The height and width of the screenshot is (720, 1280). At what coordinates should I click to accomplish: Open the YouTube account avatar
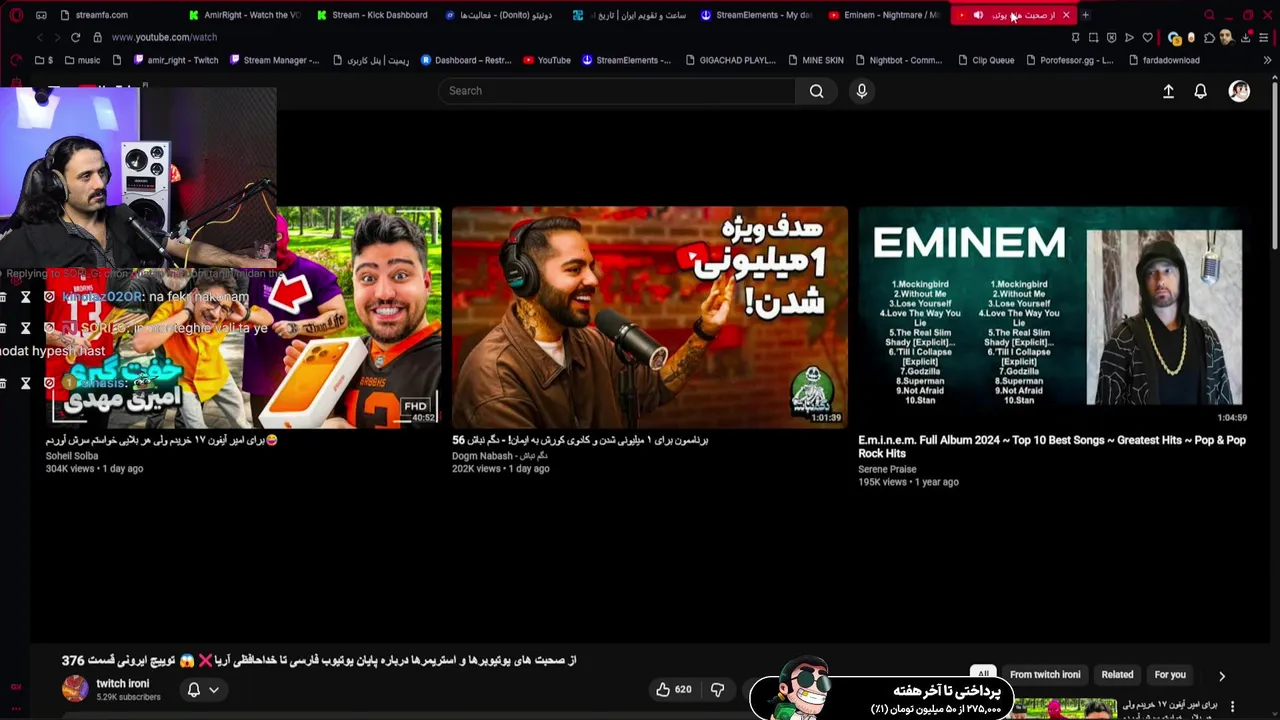(x=1239, y=91)
